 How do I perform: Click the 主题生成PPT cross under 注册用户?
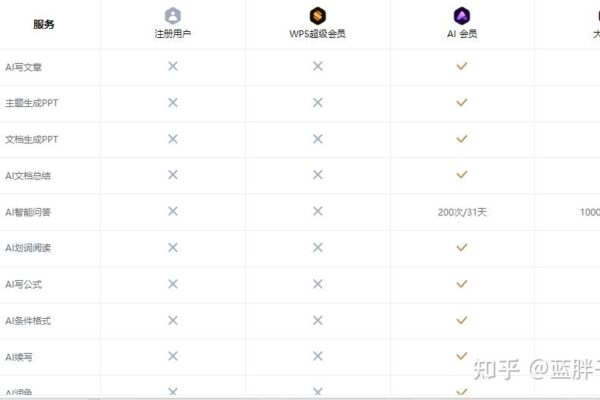coord(173,103)
